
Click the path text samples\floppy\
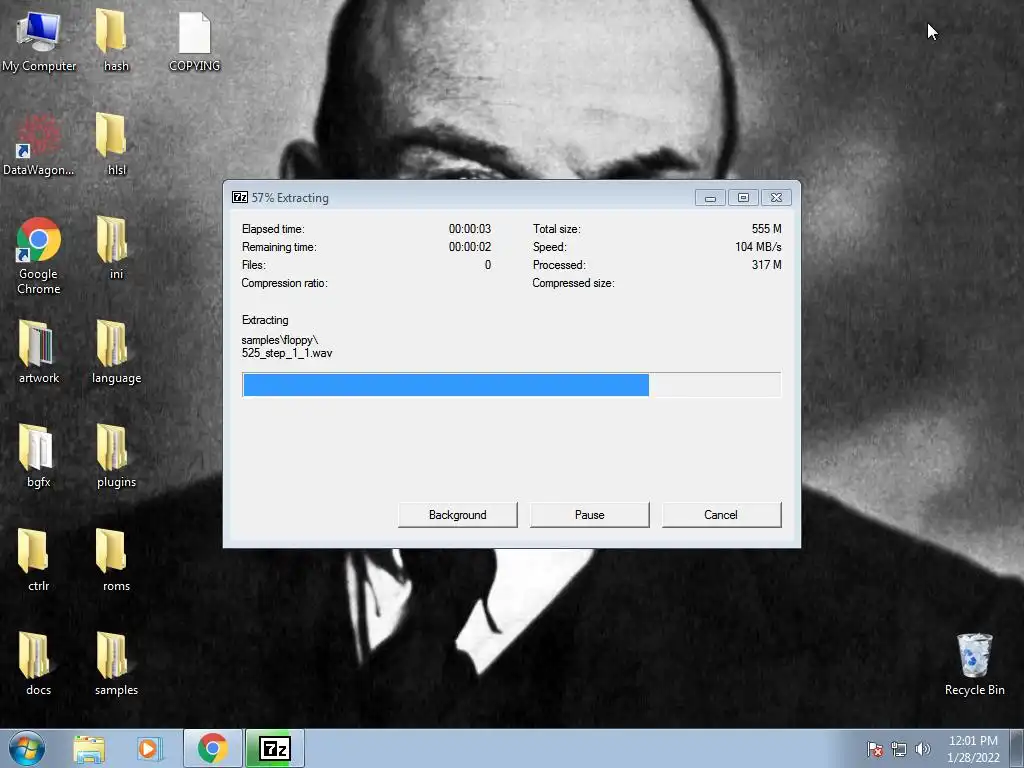pos(280,340)
